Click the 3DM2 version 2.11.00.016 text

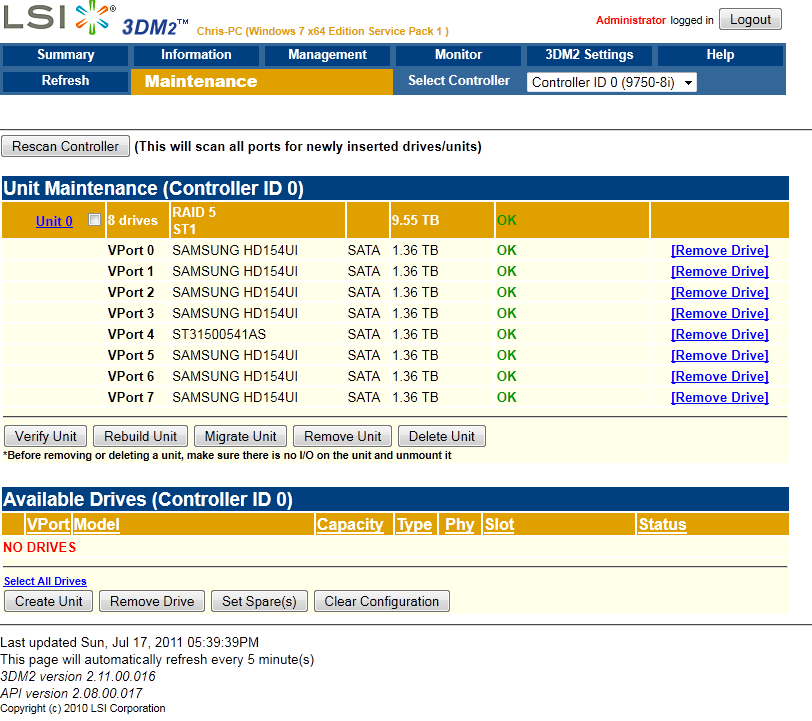(78, 676)
